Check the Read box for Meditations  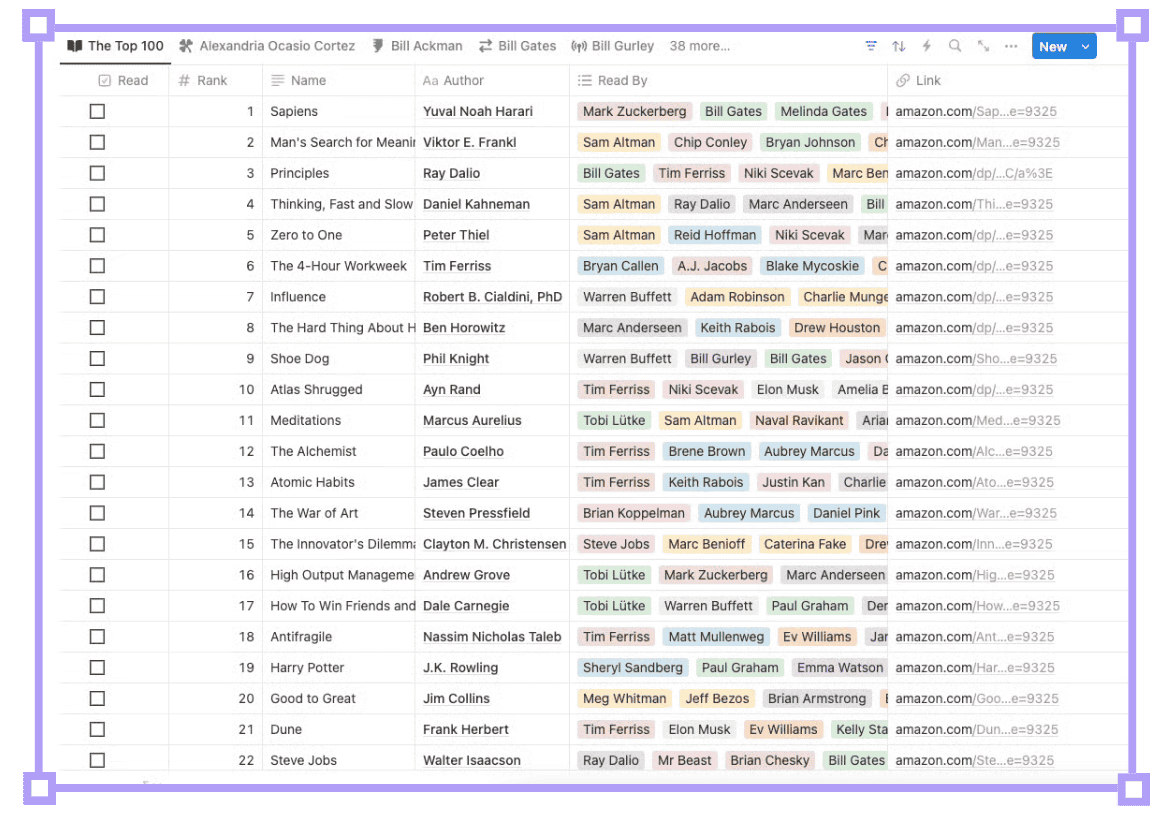pyautogui.click(x=97, y=421)
